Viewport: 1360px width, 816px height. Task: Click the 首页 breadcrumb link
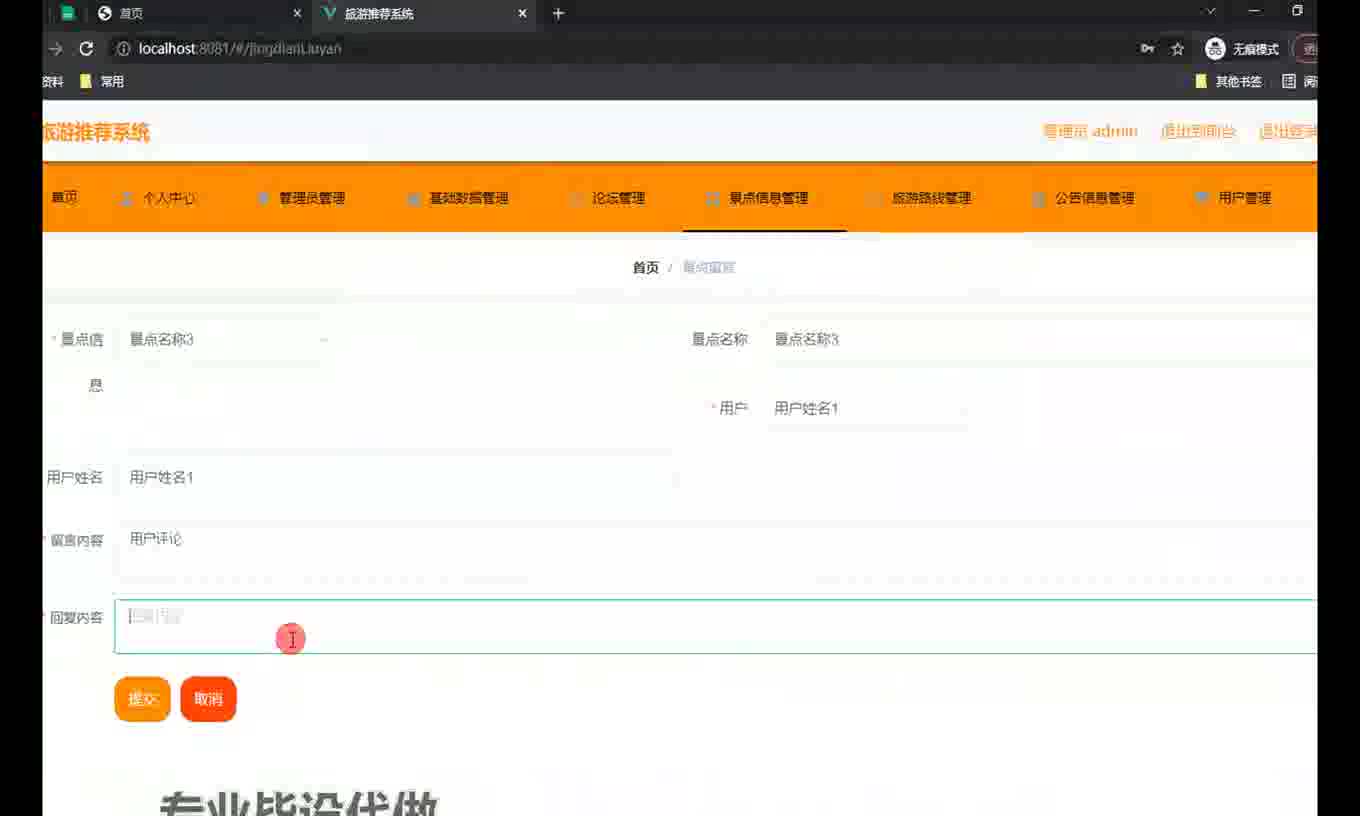click(646, 267)
